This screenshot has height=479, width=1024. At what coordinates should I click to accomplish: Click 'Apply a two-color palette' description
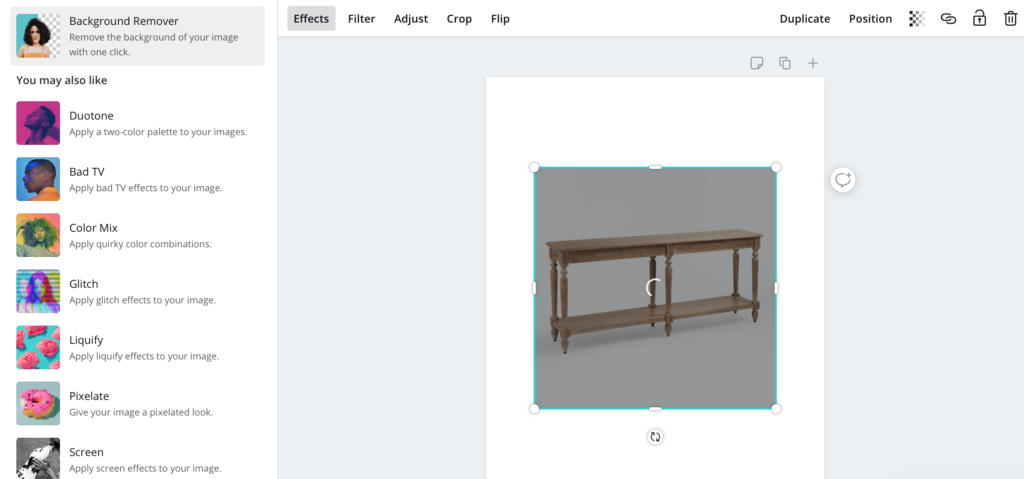158,132
